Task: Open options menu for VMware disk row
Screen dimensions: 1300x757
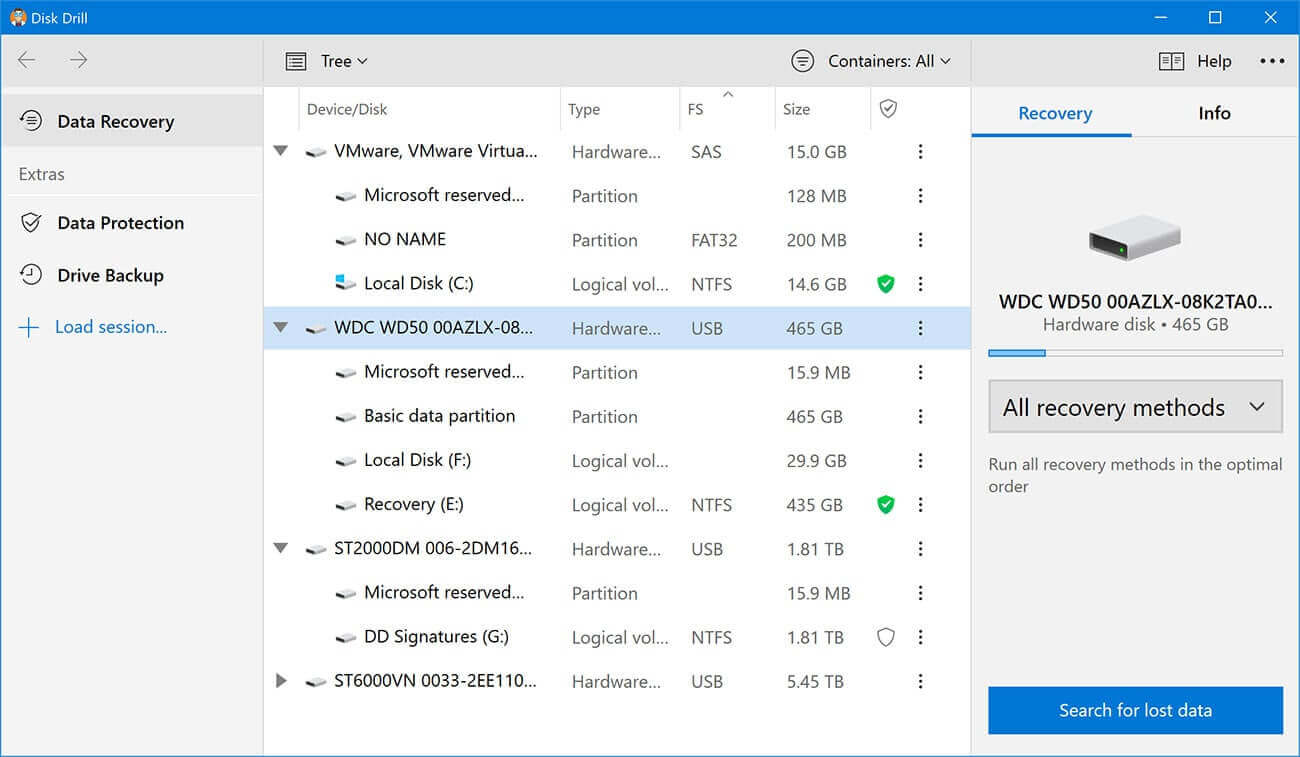Action: coord(920,152)
